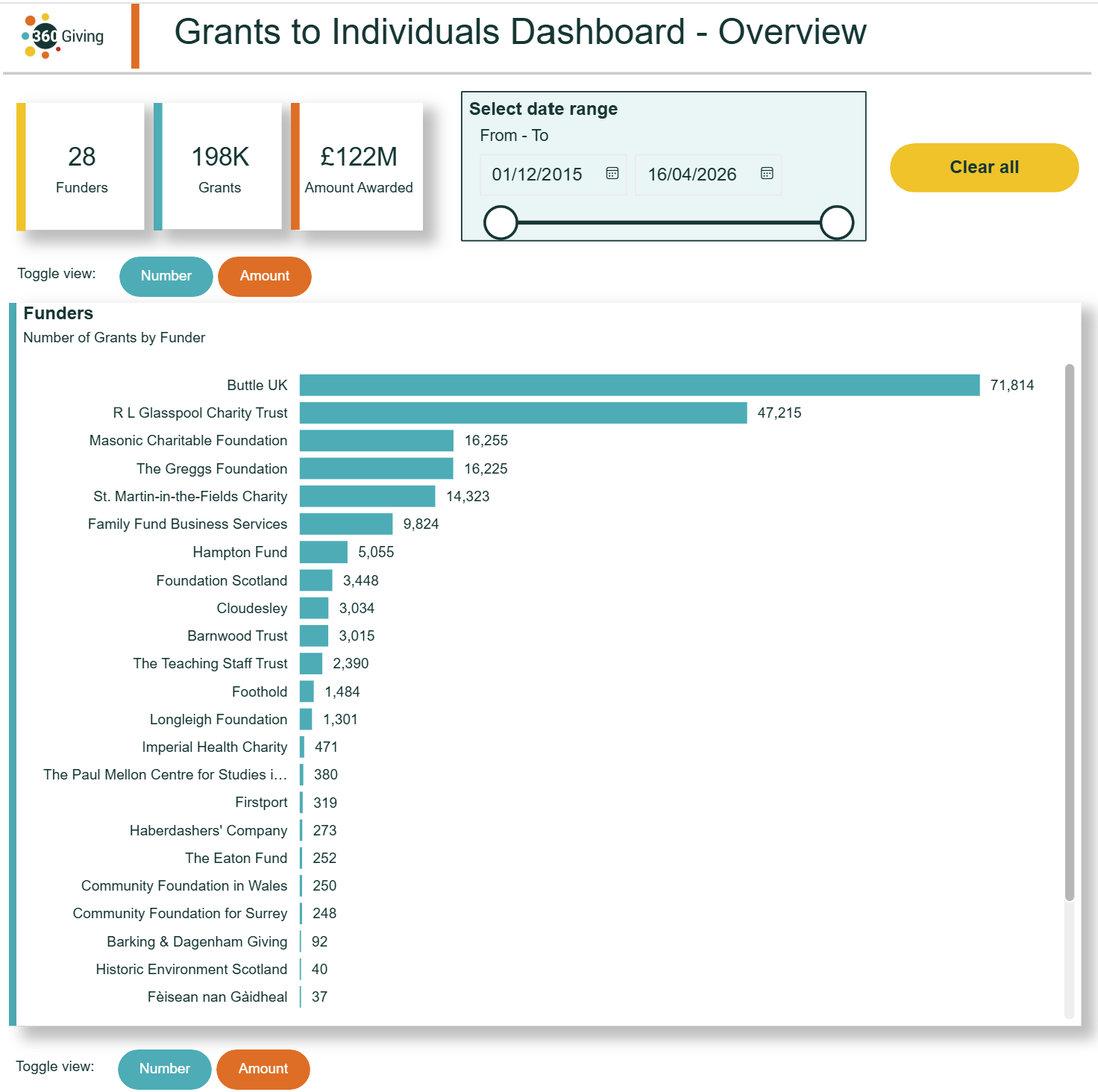Click the Select date range heading
The height and width of the screenshot is (1092, 1098).
tap(543, 109)
